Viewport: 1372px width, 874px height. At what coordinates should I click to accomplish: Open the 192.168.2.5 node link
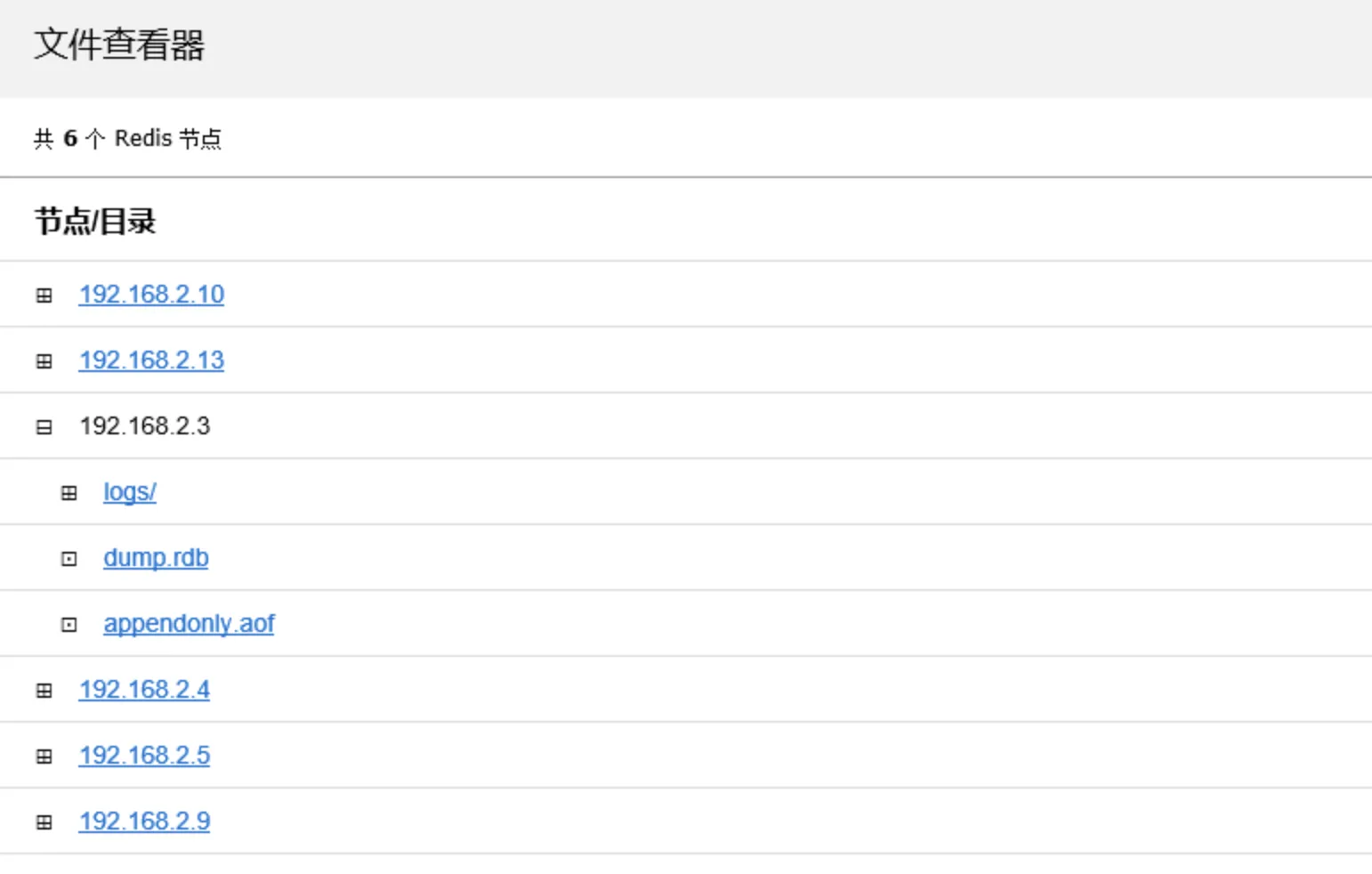point(144,756)
